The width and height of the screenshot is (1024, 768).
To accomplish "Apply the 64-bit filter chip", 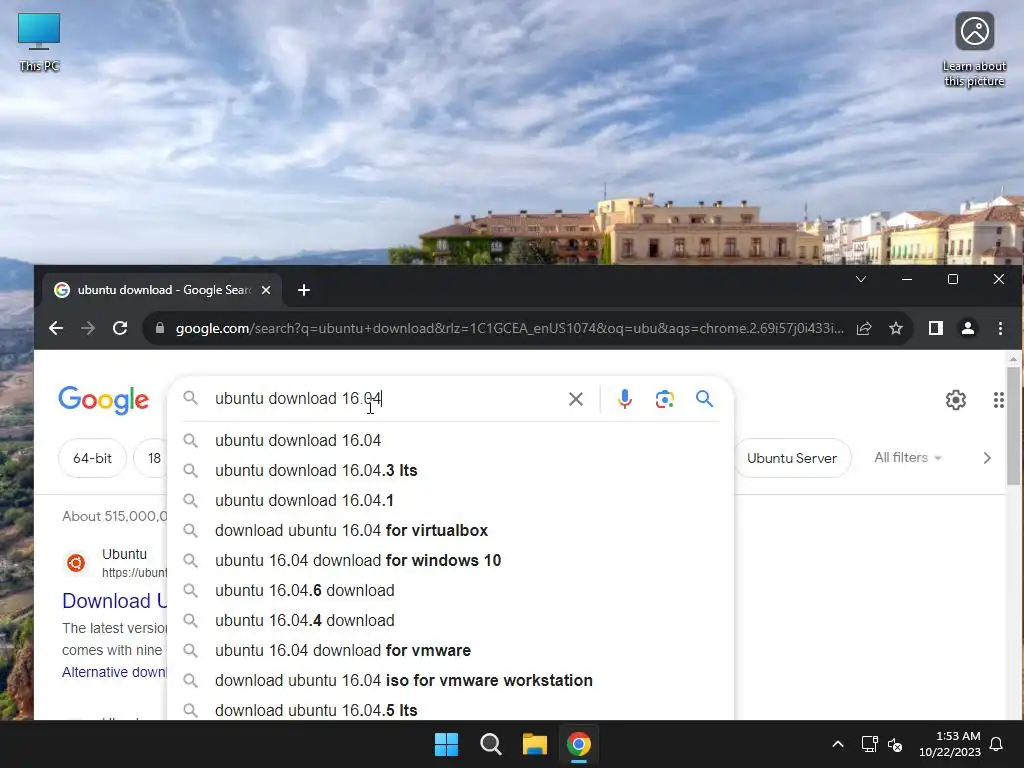I will point(92,458).
